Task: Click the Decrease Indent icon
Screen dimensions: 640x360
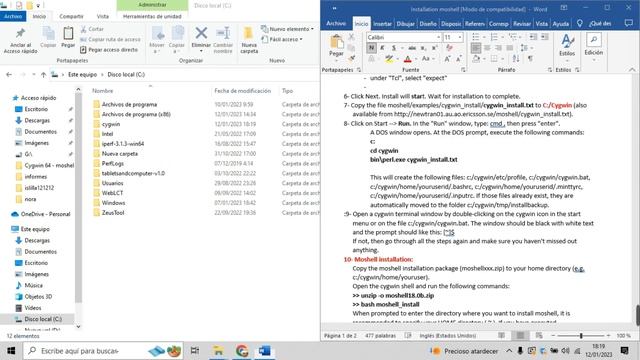Action: tap(533, 37)
